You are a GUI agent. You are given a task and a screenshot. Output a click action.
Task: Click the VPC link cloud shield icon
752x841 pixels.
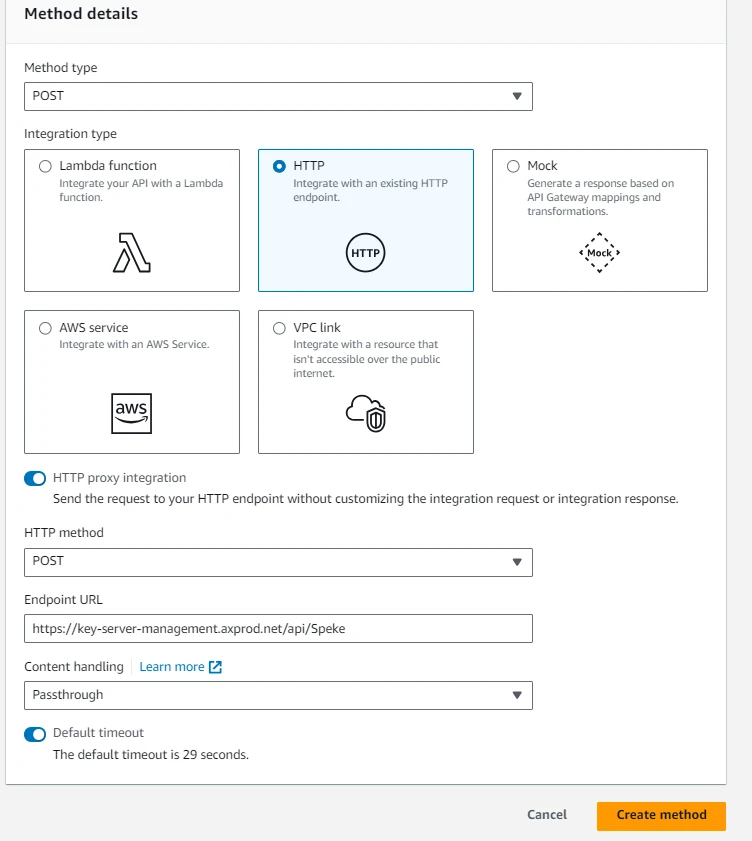(365, 412)
